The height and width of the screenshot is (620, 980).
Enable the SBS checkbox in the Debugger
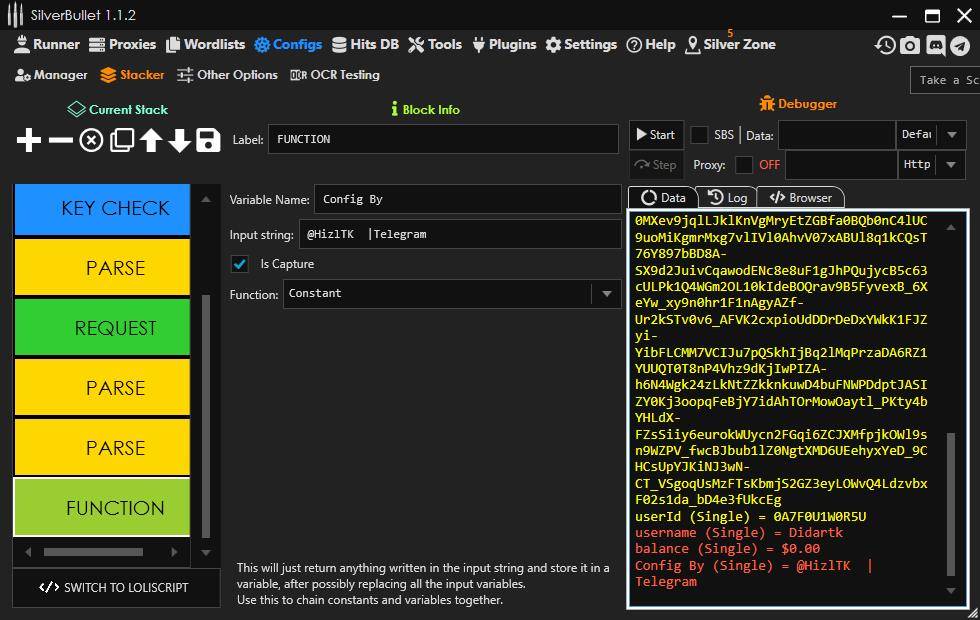(x=700, y=135)
